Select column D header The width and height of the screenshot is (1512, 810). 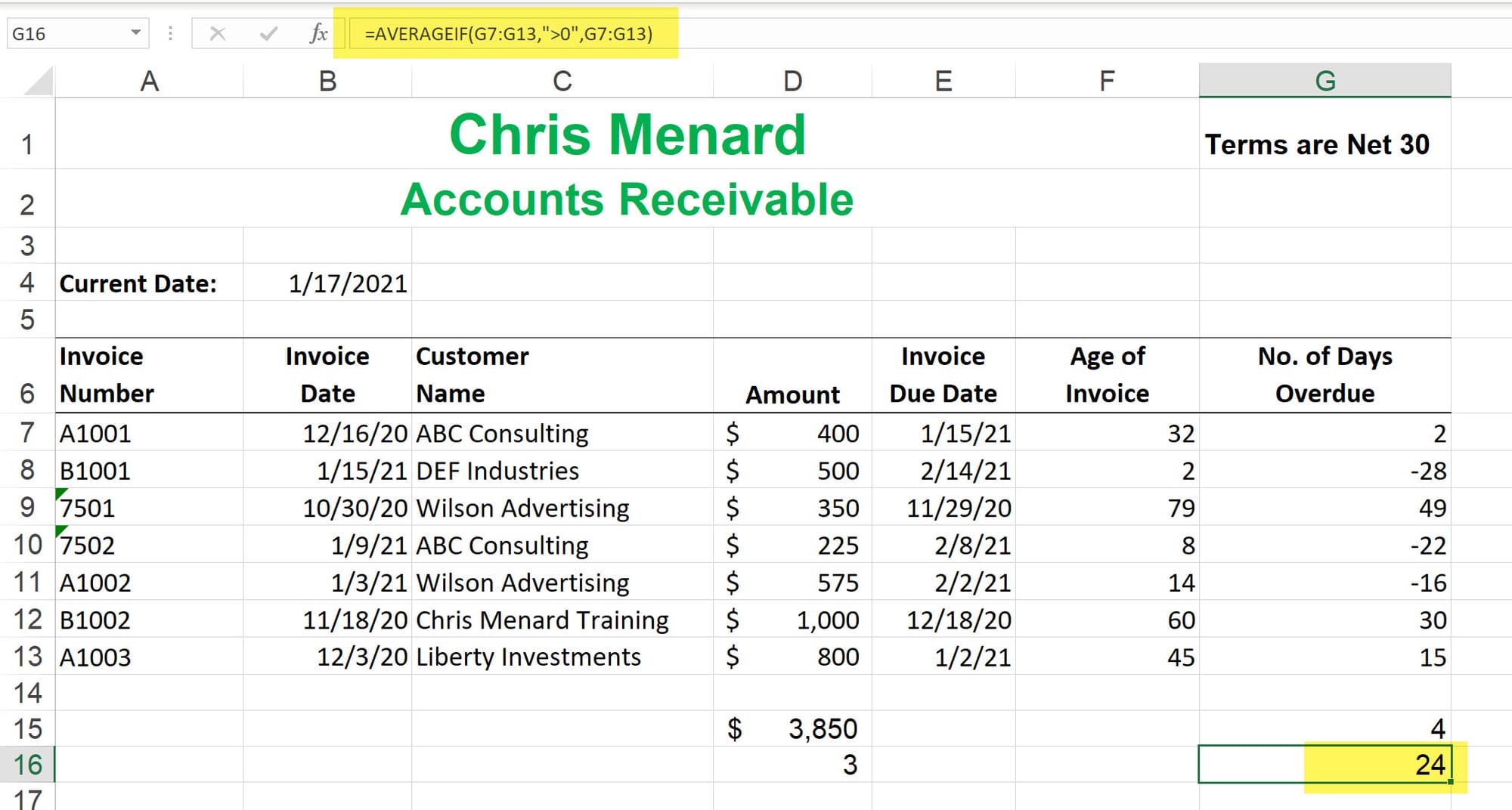coord(792,81)
